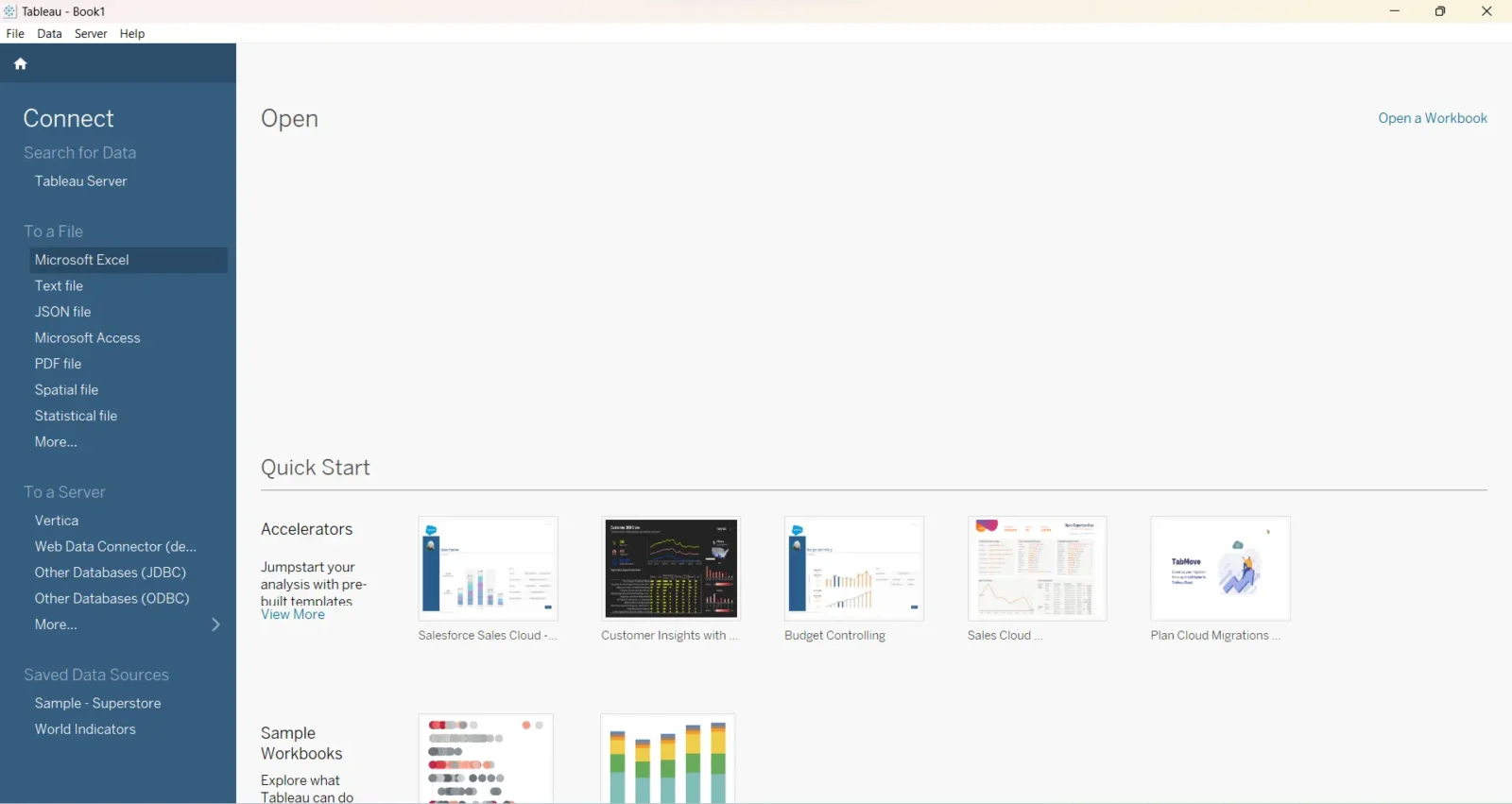Click the Sample Workbooks heading
This screenshot has height=804, width=1512.
(x=301, y=744)
